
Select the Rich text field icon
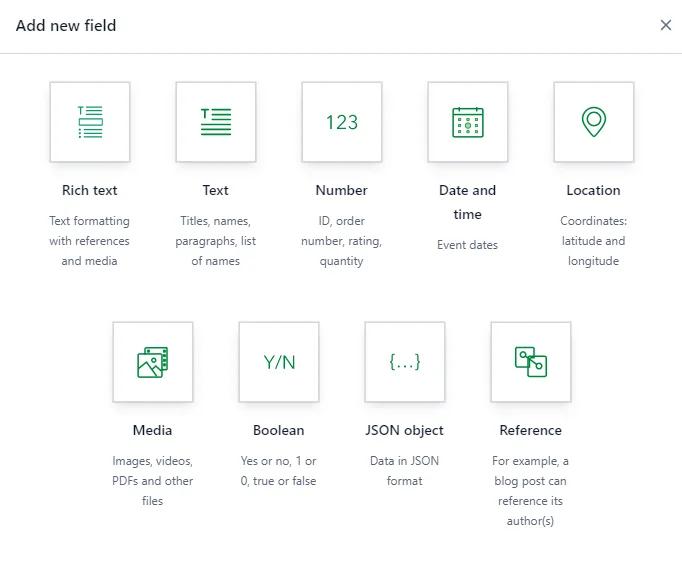90,122
